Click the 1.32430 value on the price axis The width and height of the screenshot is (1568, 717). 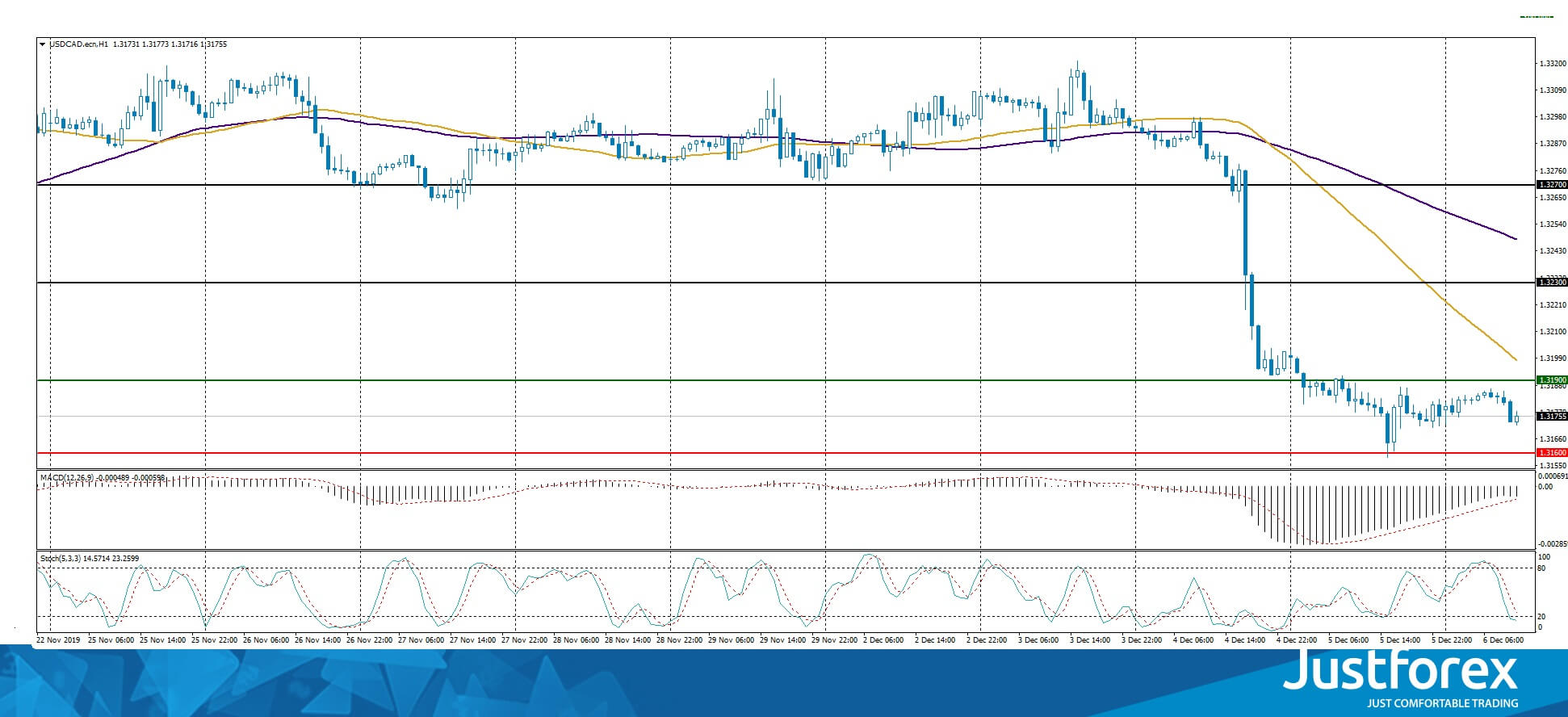[x=1553, y=251]
